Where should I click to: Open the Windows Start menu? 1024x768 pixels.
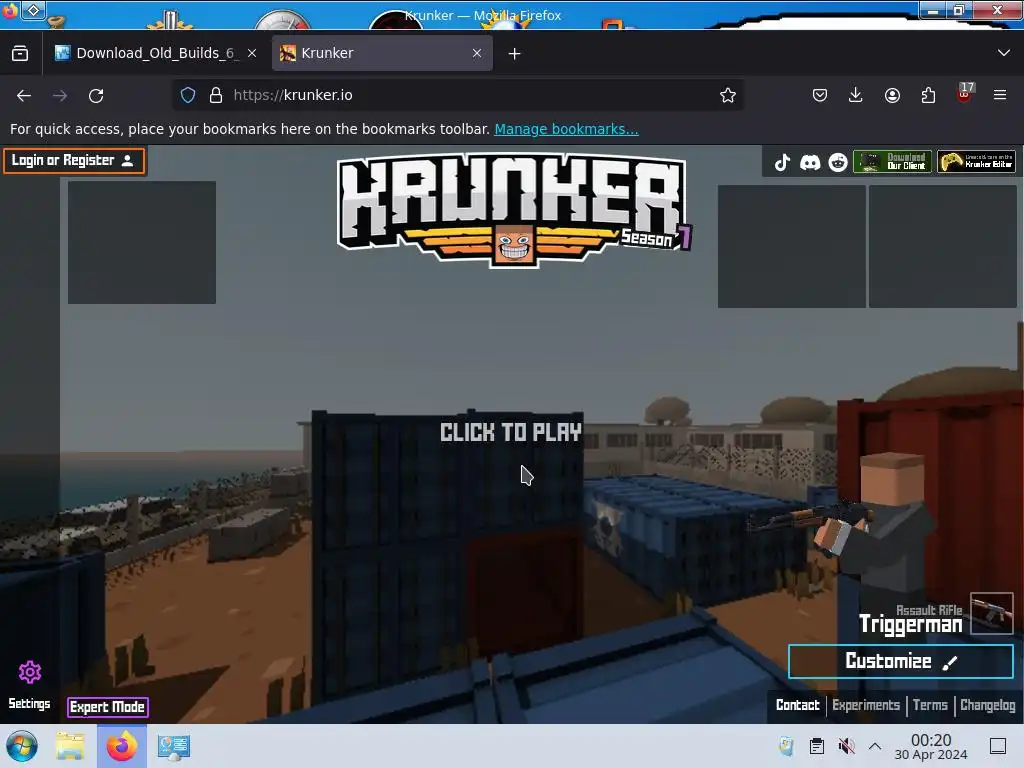click(x=22, y=746)
